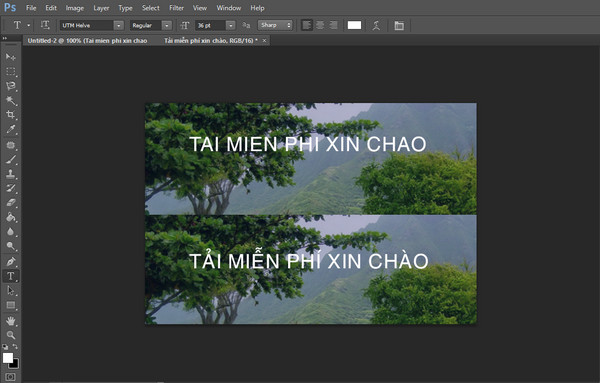The width and height of the screenshot is (600, 383).
Task: Open the File menu
Action: pos(31,8)
